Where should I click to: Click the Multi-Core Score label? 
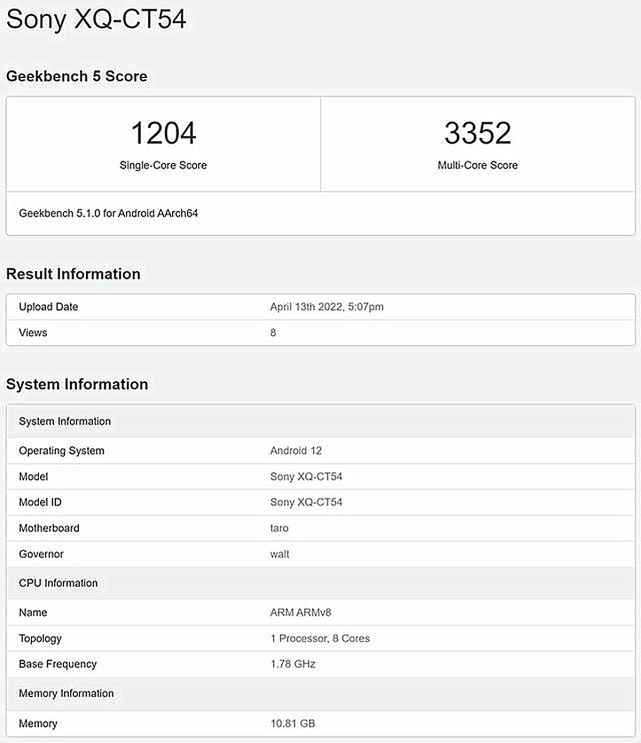(x=478, y=165)
